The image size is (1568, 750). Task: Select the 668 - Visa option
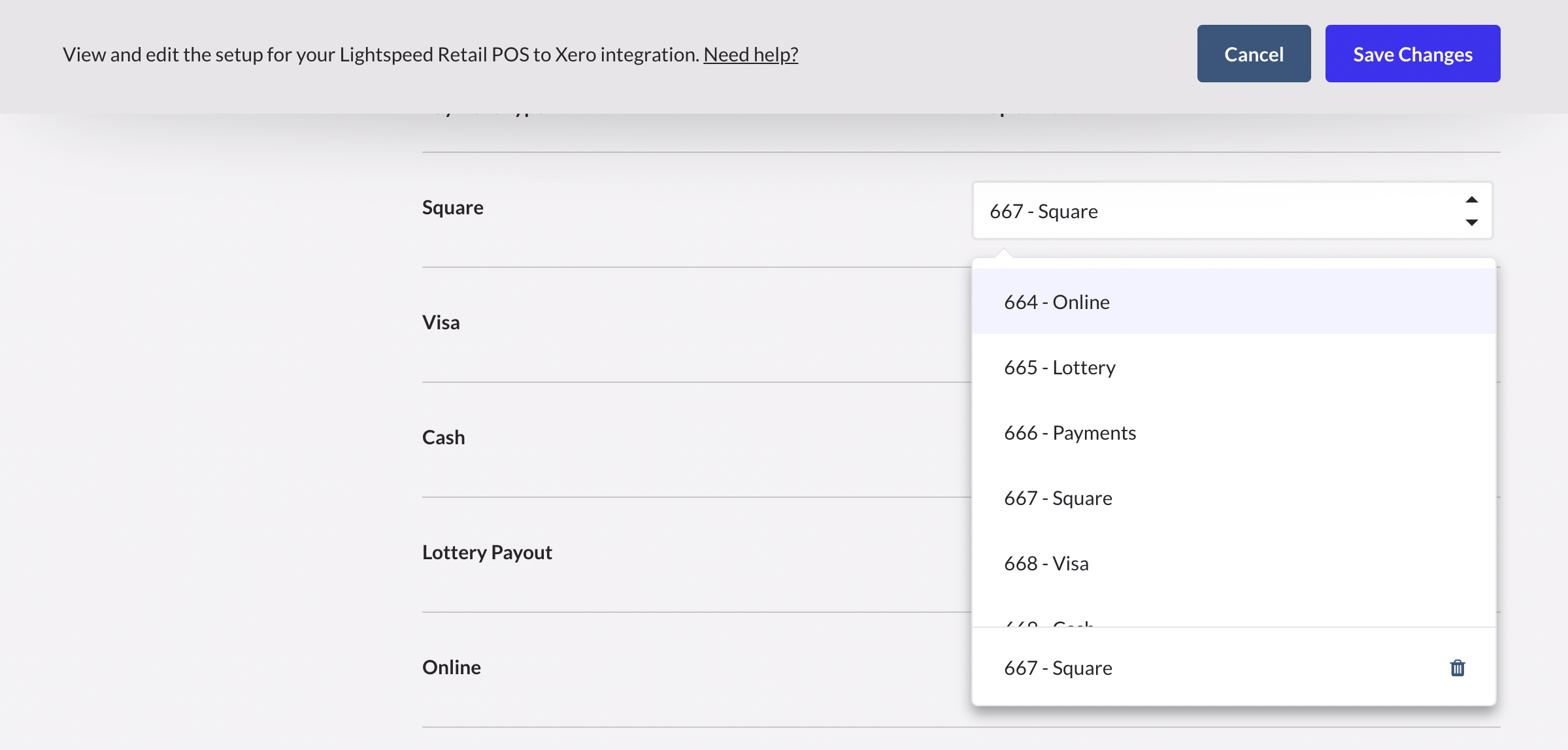[x=1046, y=563]
